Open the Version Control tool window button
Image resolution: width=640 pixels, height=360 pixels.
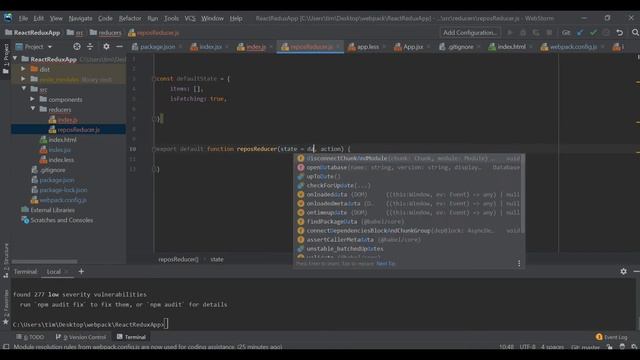click(80, 337)
